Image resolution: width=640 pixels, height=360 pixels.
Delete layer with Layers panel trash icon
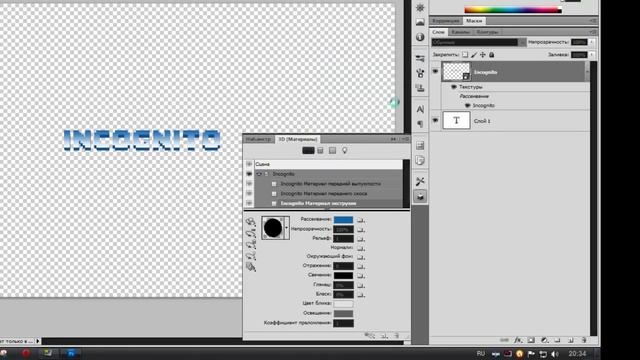[584, 340]
